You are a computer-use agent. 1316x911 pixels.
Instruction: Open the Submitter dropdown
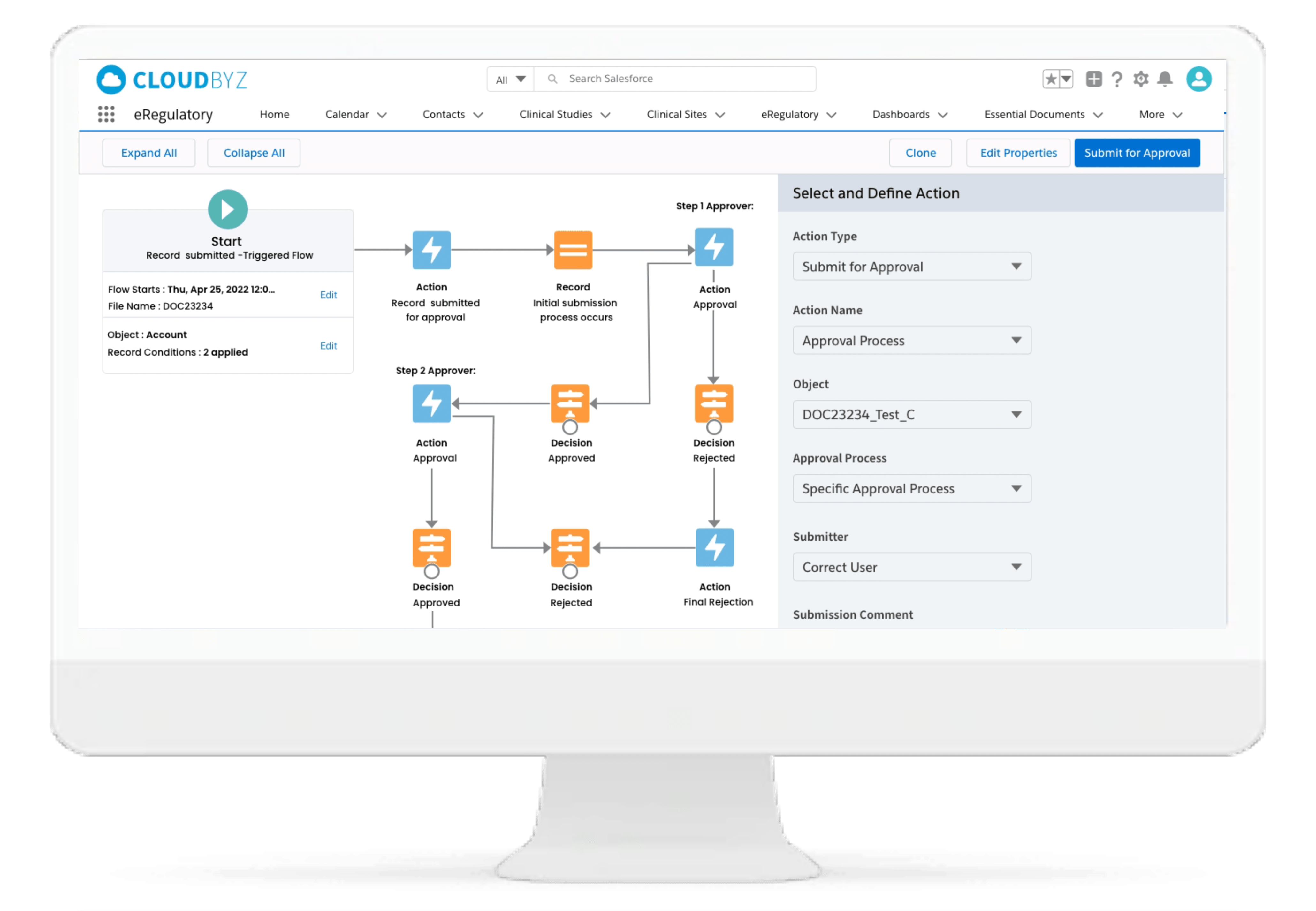911,567
